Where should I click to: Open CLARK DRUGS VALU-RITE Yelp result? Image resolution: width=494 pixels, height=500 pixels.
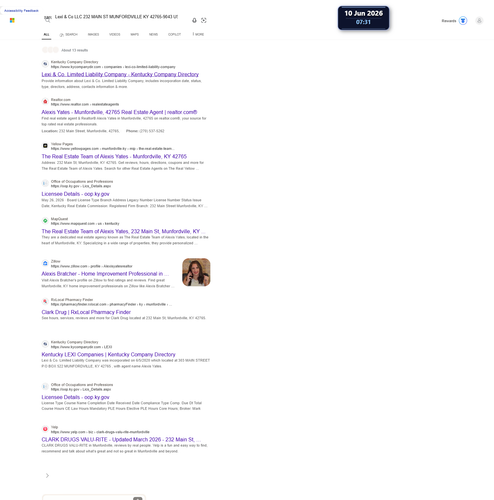click(121, 440)
